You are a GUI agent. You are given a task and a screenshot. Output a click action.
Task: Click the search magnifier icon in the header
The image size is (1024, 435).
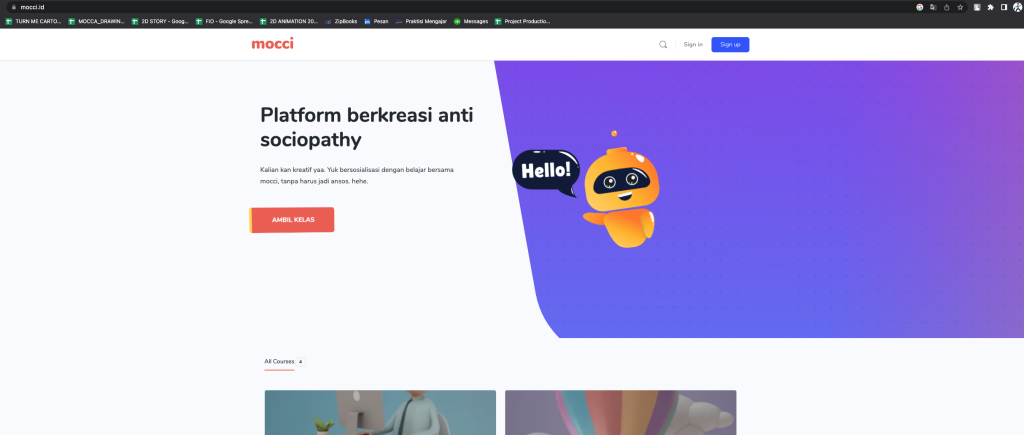click(x=663, y=44)
